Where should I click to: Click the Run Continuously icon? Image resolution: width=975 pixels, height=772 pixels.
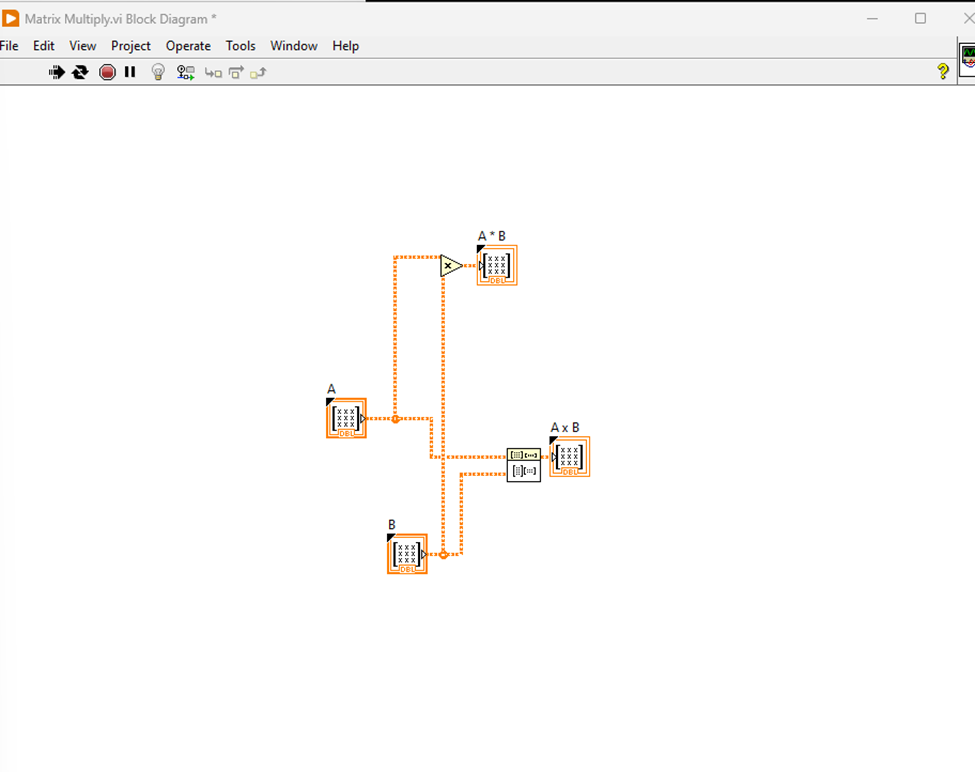(x=80, y=72)
